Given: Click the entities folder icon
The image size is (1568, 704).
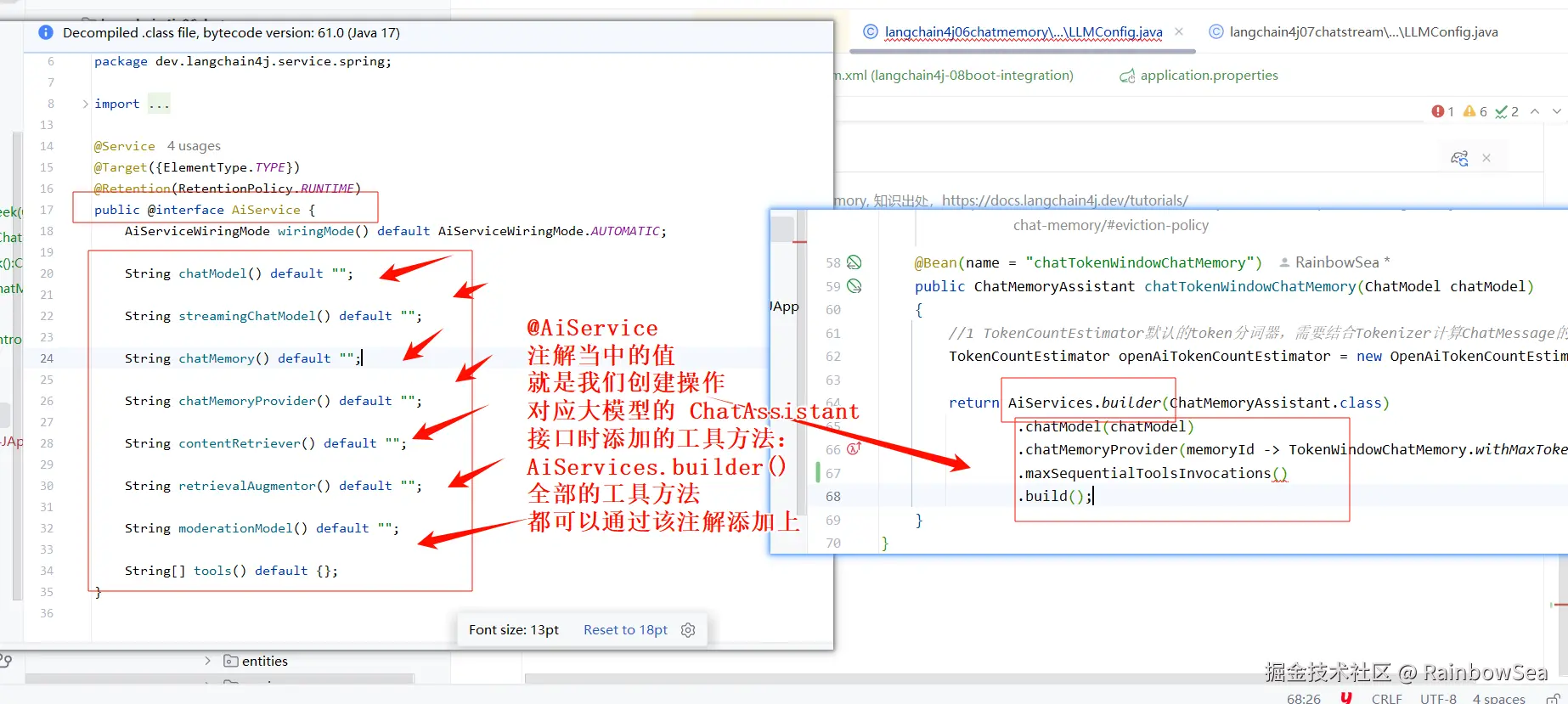Looking at the screenshot, I should (230, 661).
